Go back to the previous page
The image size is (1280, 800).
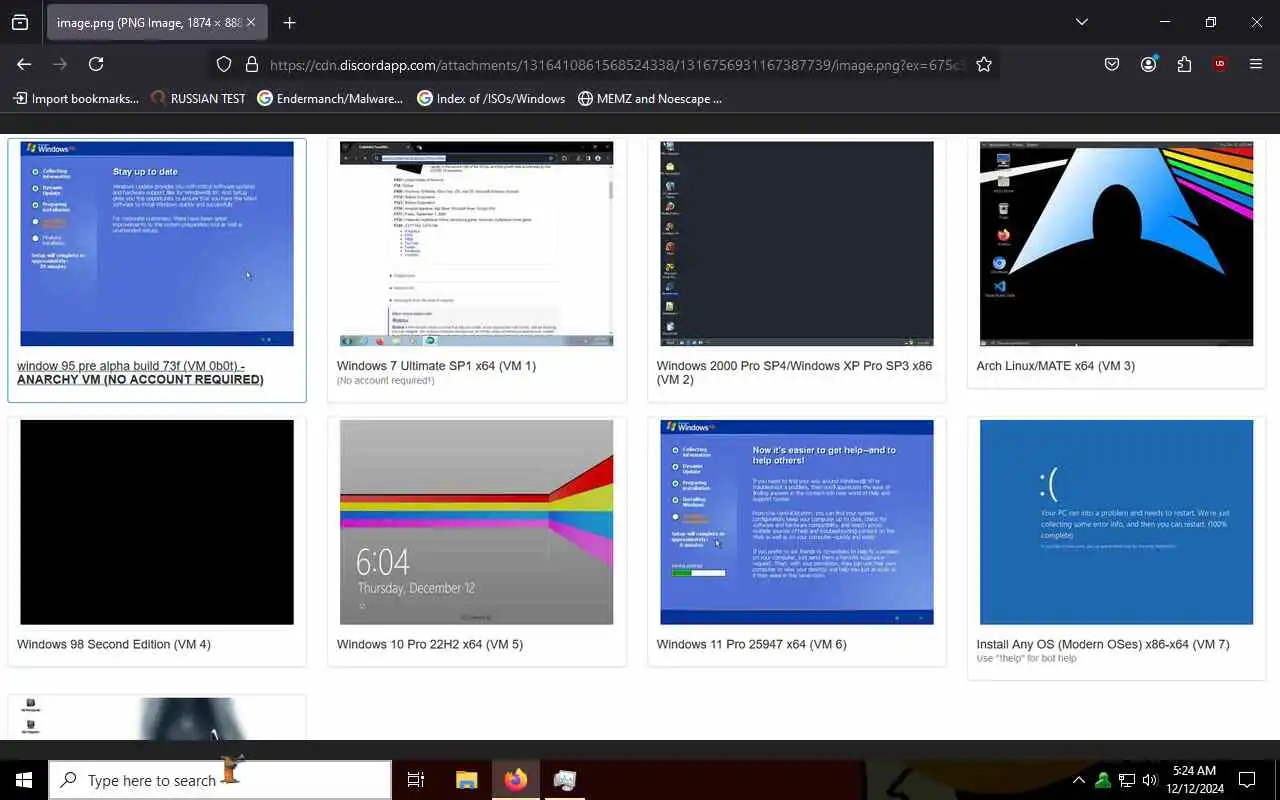tap(24, 64)
